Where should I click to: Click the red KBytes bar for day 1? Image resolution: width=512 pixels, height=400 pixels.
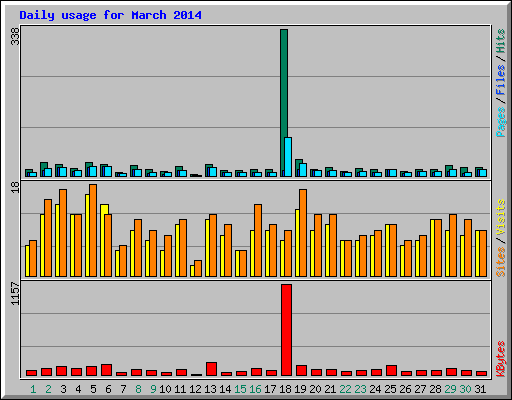point(31,373)
